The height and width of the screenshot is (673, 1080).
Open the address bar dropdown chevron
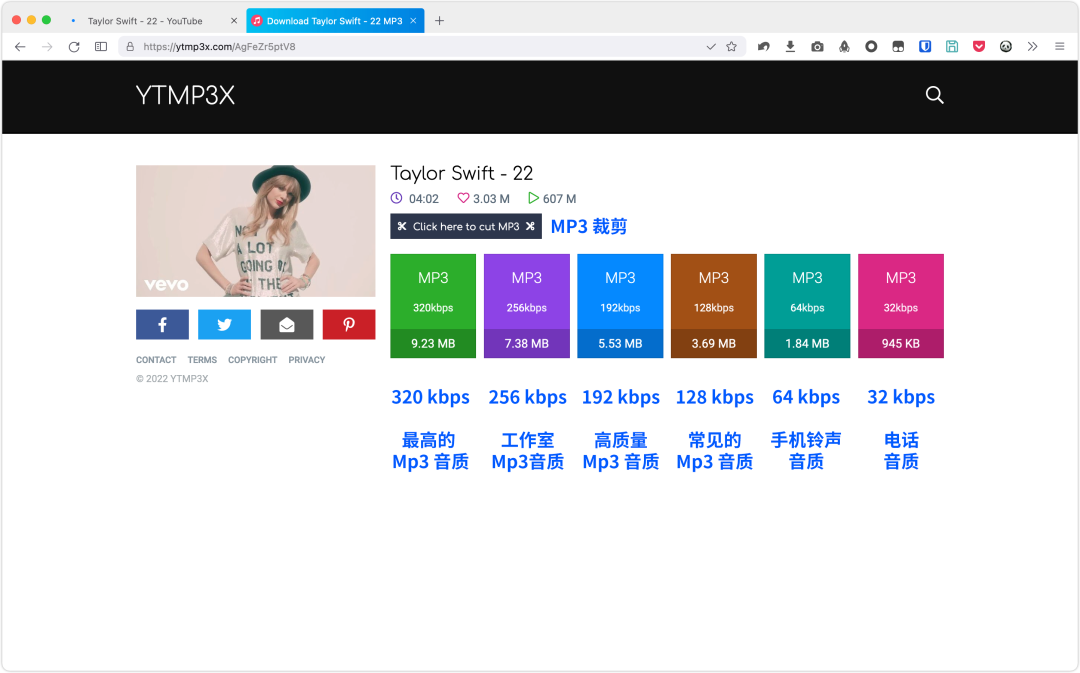pos(711,47)
